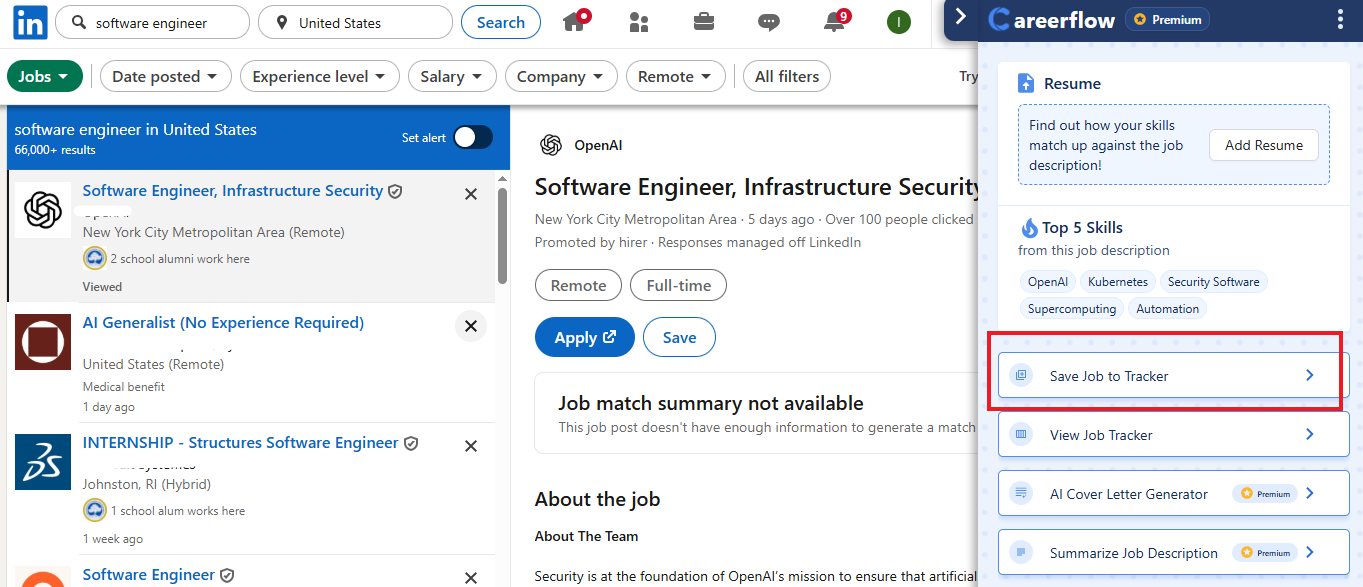Click the Apply button
The image size is (1363, 587).
[585, 338]
